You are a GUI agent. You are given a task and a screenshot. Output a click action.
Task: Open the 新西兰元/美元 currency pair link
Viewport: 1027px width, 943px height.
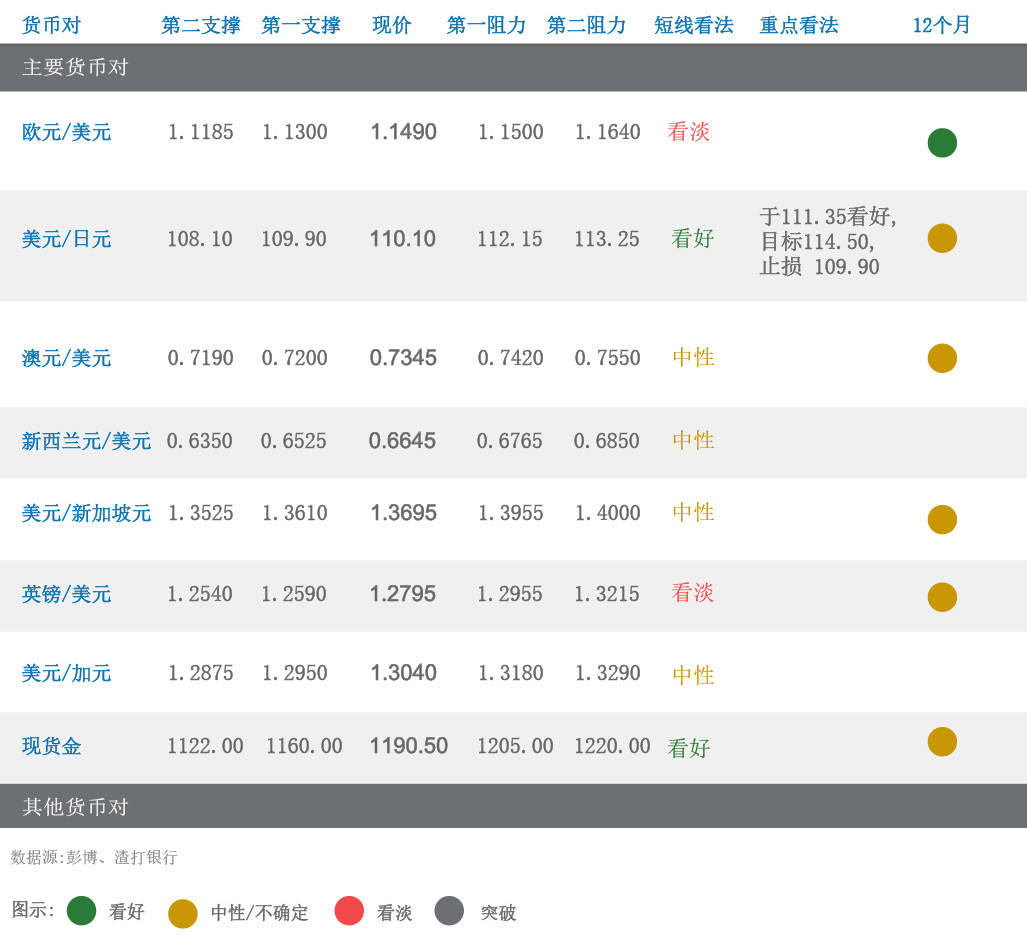click(x=86, y=441)
